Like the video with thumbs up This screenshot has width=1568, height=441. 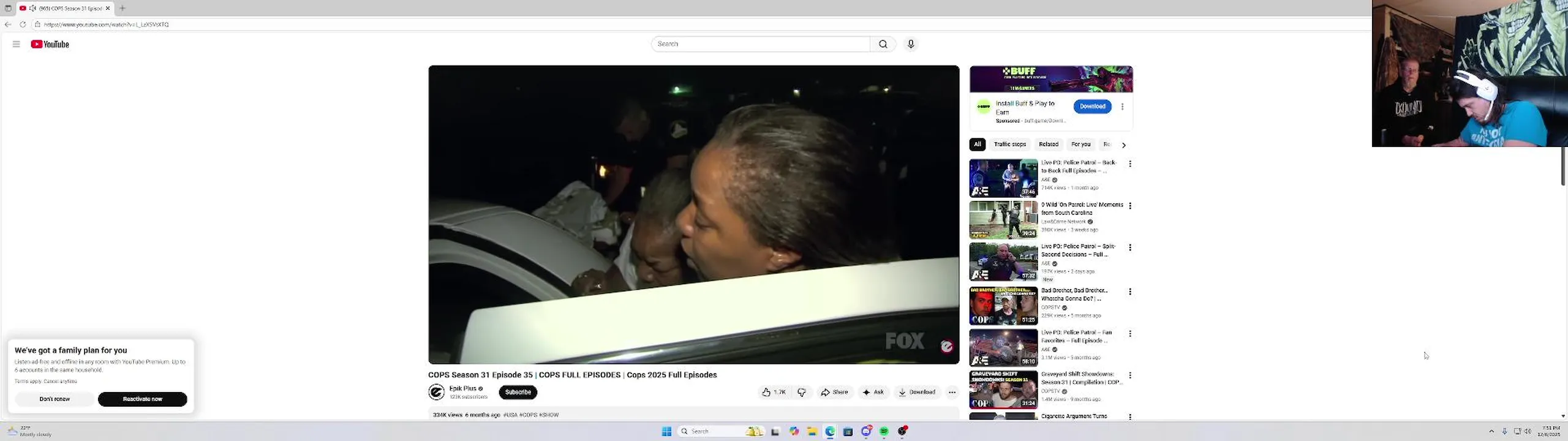pyautogui.click(x=774, y=392)
